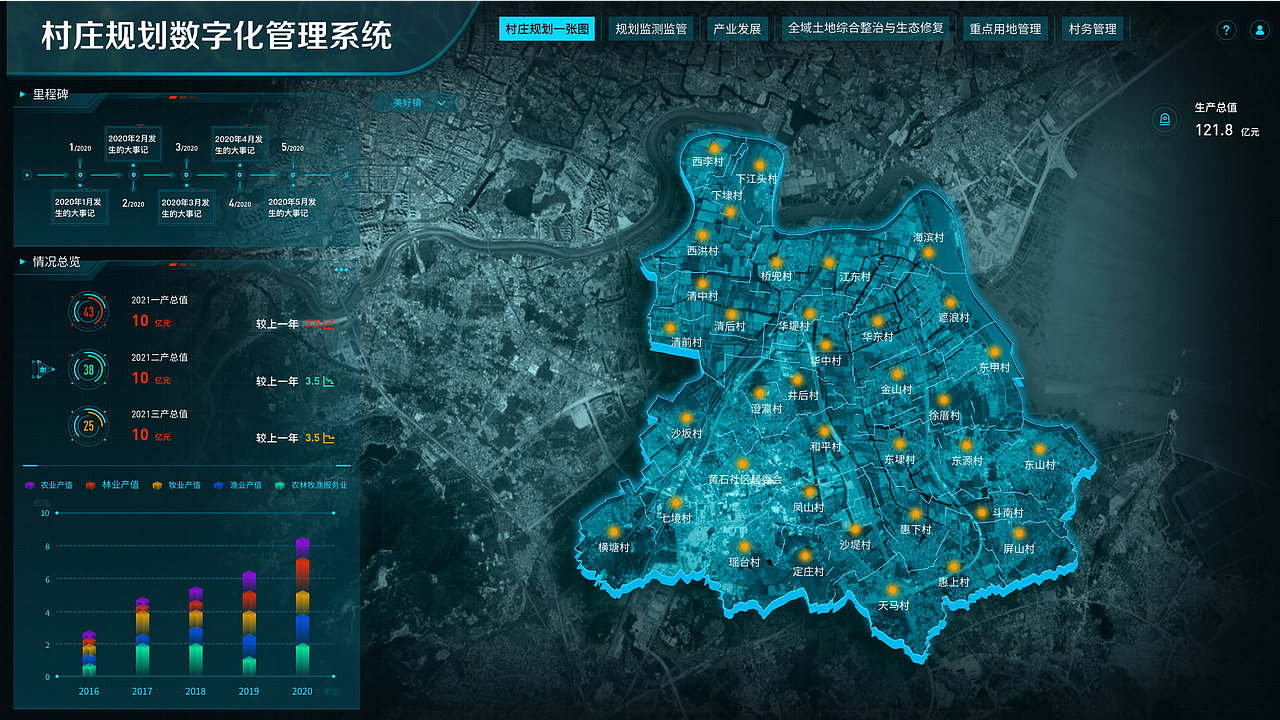Click the 西李村 map marker
Image resolution: width=1280 pixels, height=720 pixels.
pos(714,148)
